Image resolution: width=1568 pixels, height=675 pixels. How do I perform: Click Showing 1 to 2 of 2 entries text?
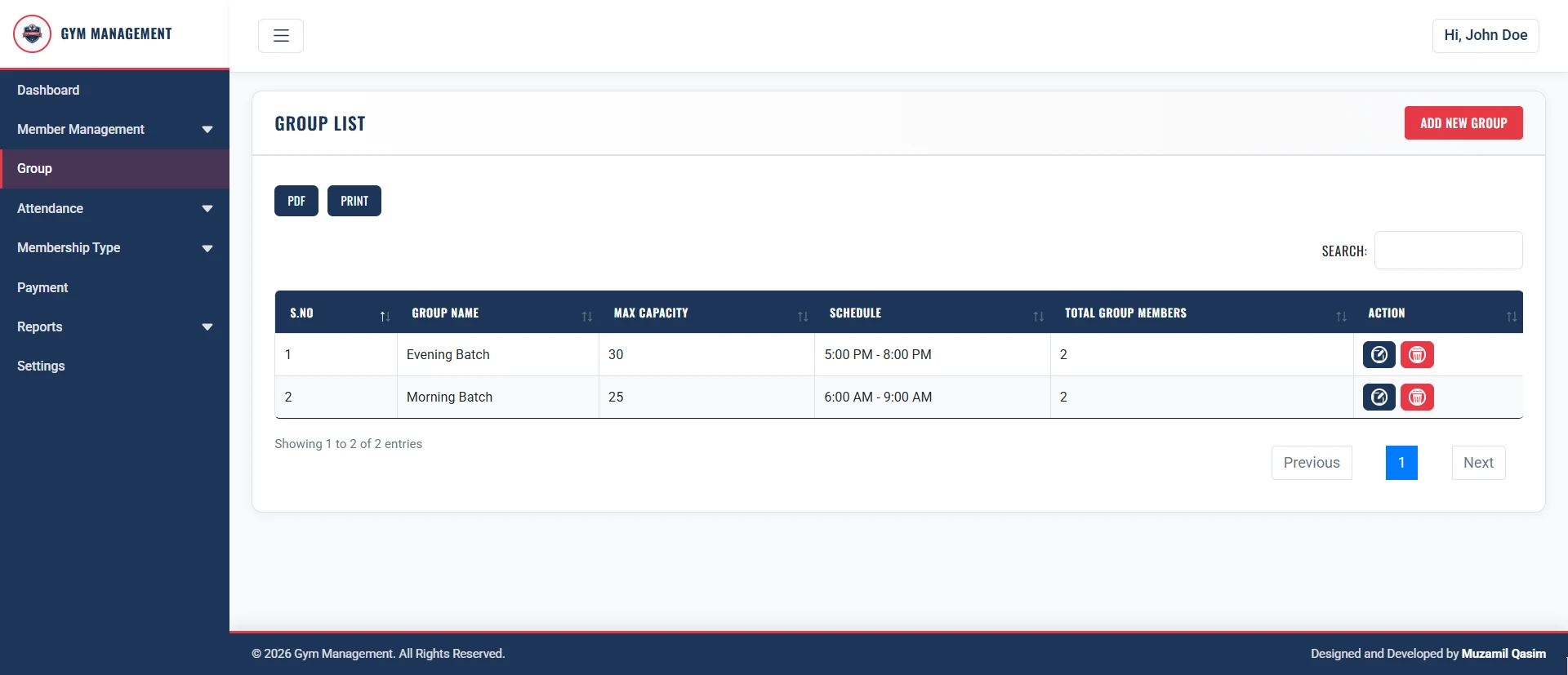tap(349, 444)
